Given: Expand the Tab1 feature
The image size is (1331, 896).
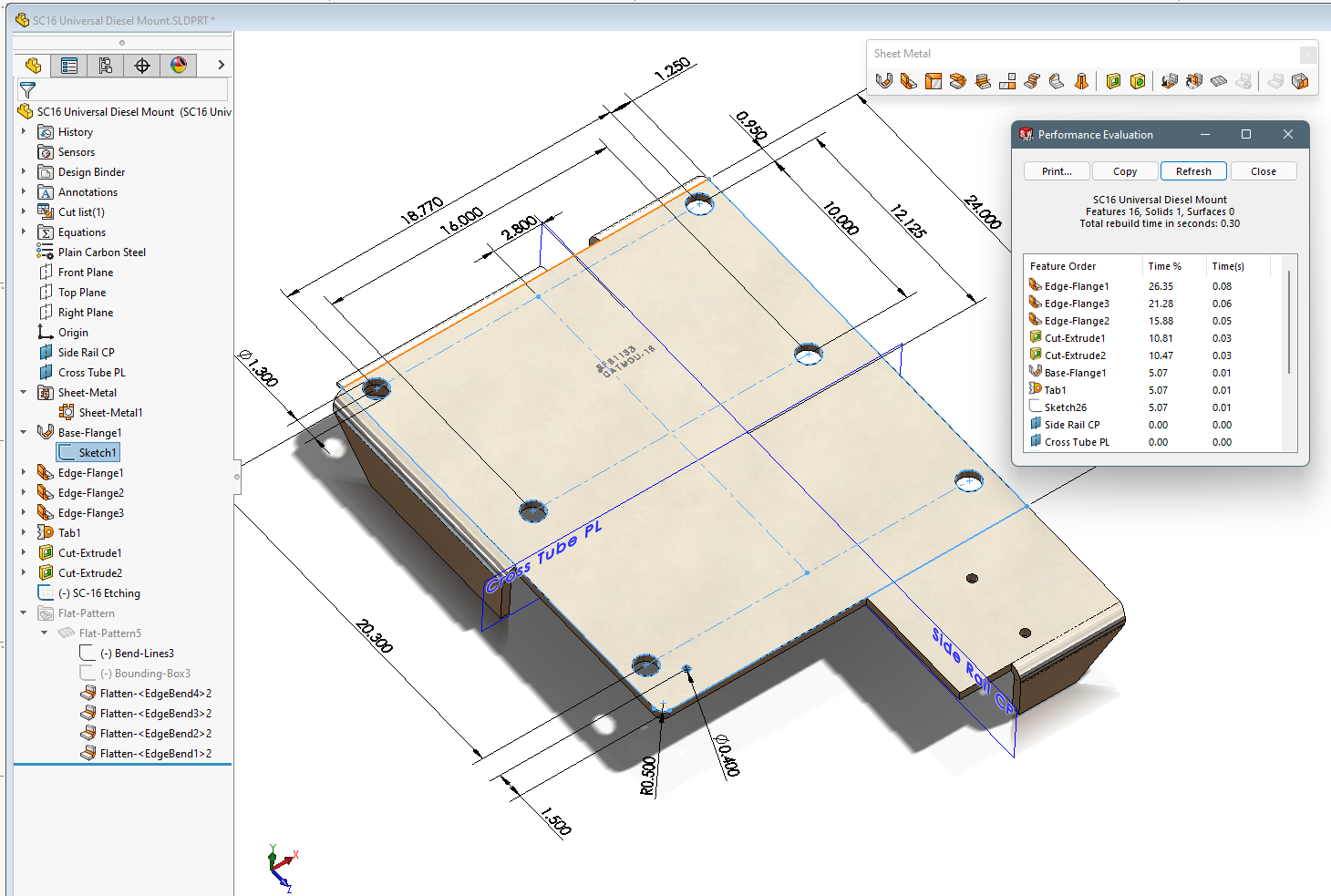Looking at the screenshot, I should [x=24, y=532].
